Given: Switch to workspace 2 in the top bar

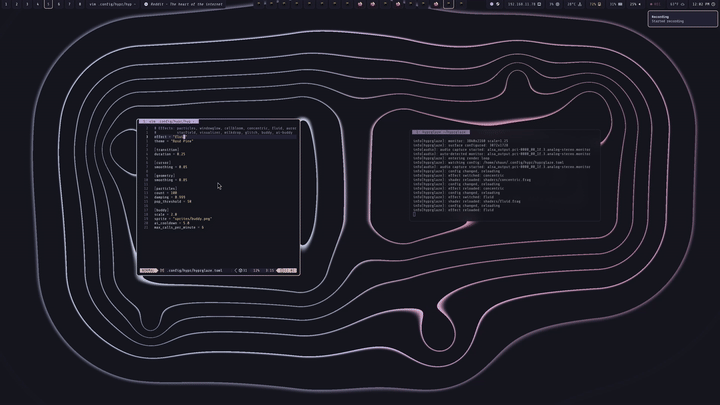Looking at the screenshot, I should click(17, 4).
